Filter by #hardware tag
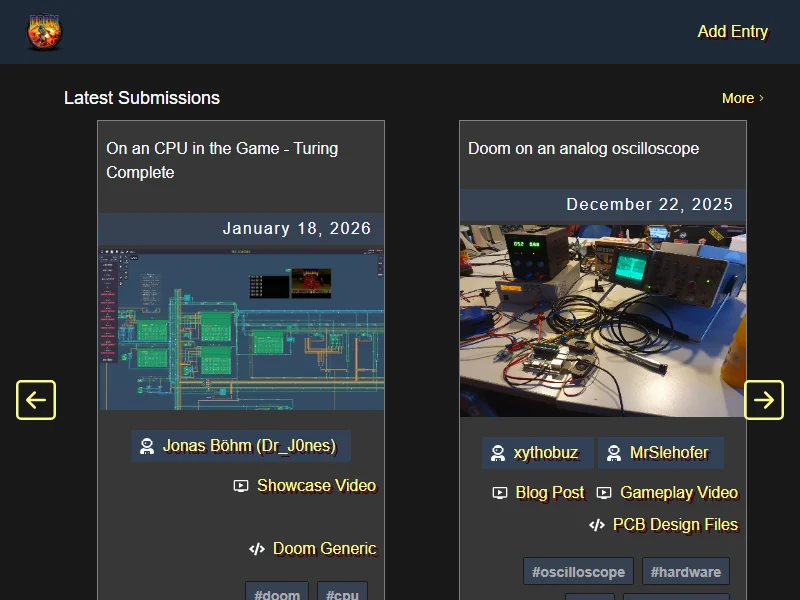Screen dimensions: 800x600 coord(685,572)
